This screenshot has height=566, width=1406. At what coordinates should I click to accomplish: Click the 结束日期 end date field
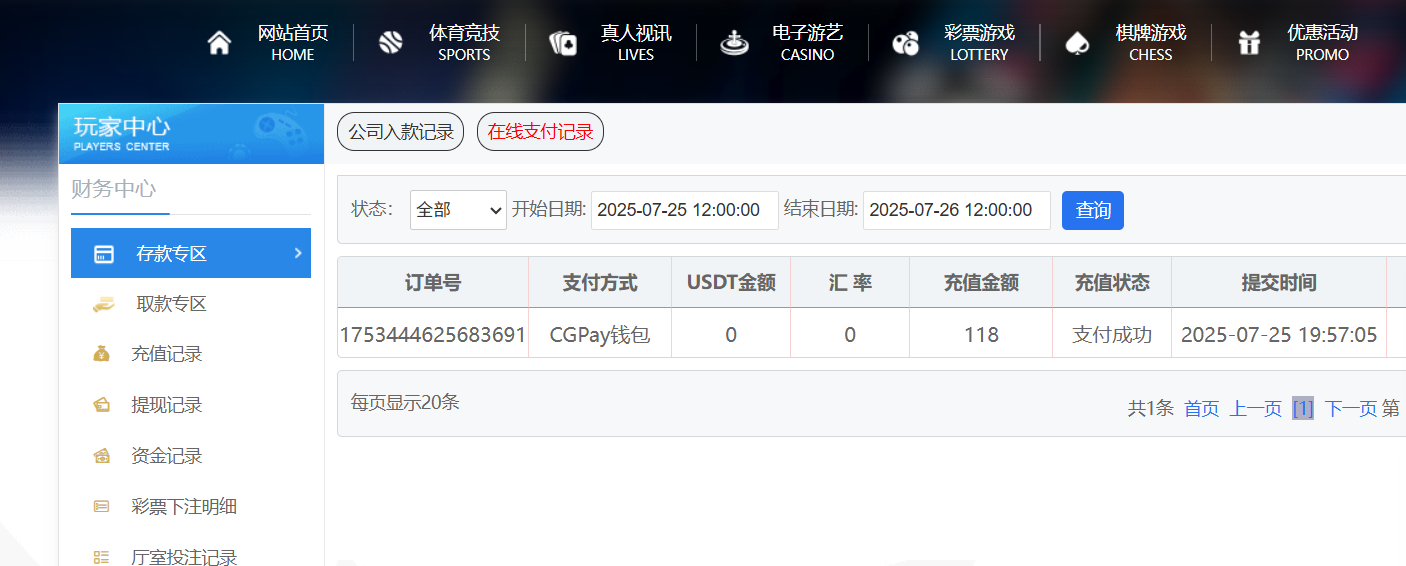click(x=956, y=210)
